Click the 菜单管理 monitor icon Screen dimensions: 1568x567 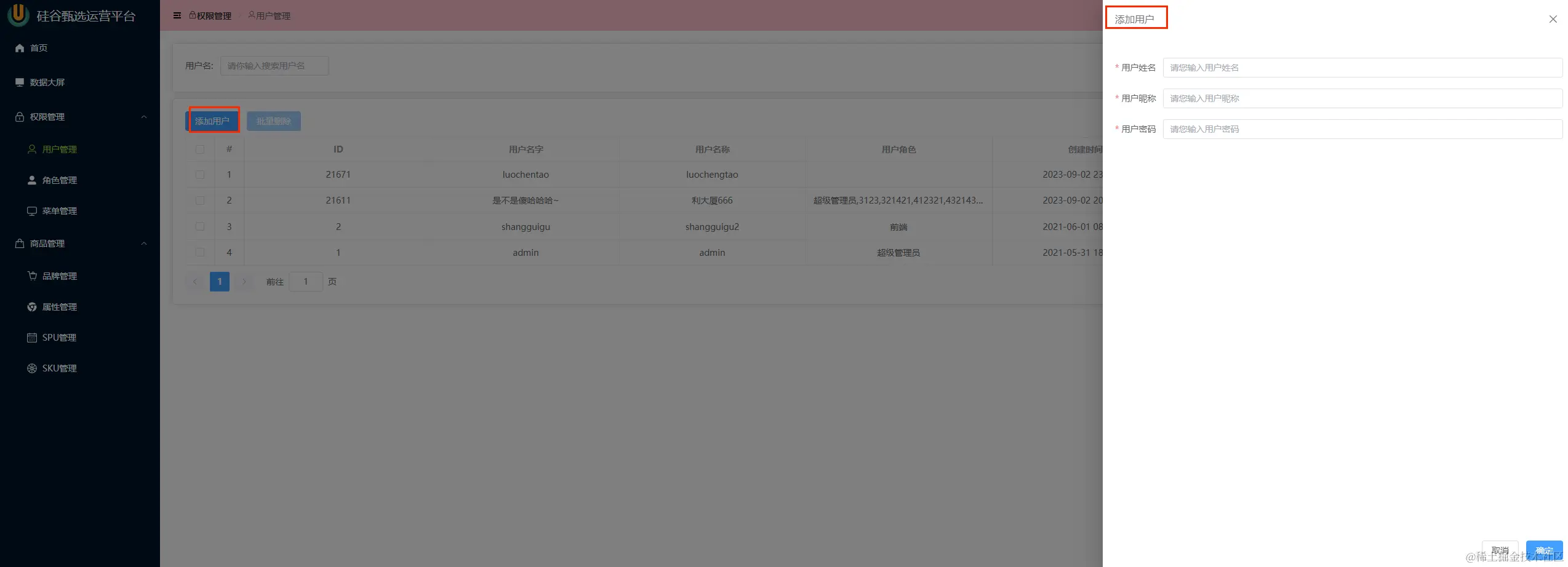[32, 210]
